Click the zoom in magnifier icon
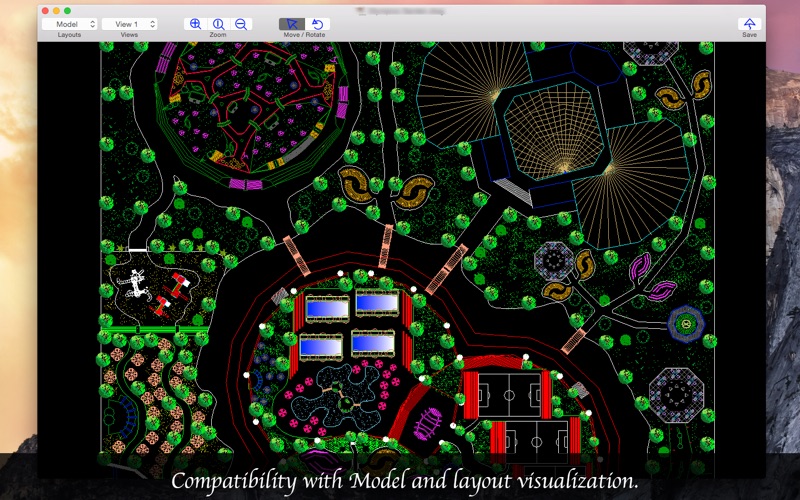The height and width of the screenshot is (500, 800). point(195,24)
